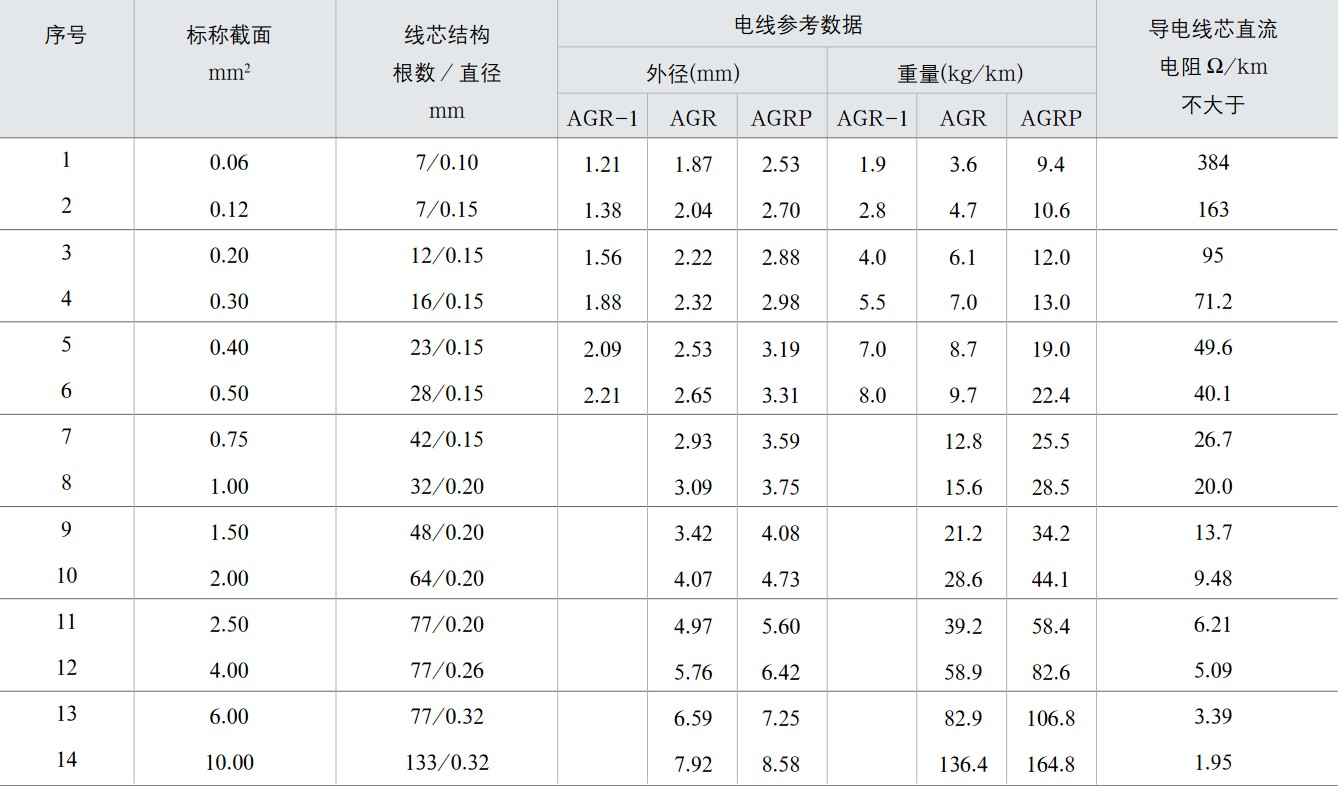Select the 7/0.10 core structure cell
Screen dimensions: 1342x786
coord(446,163)
